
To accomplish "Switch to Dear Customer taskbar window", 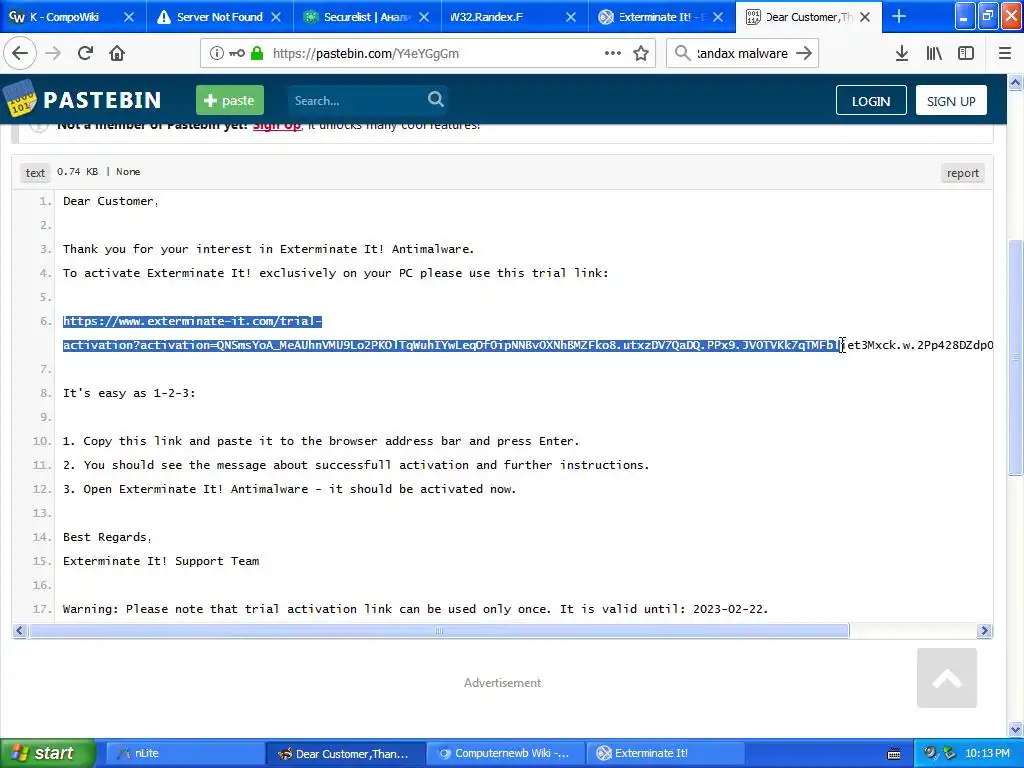I will click(x=345, y=753).
